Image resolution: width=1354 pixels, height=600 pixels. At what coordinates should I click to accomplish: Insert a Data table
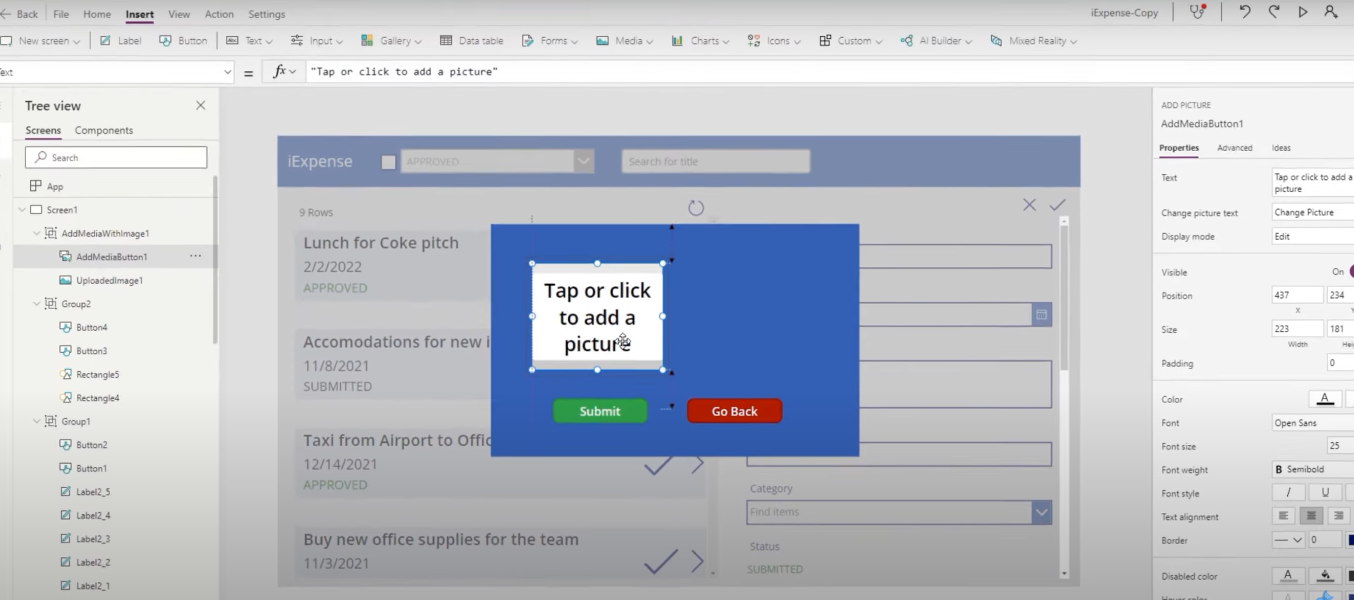click(x=470, y=41)
